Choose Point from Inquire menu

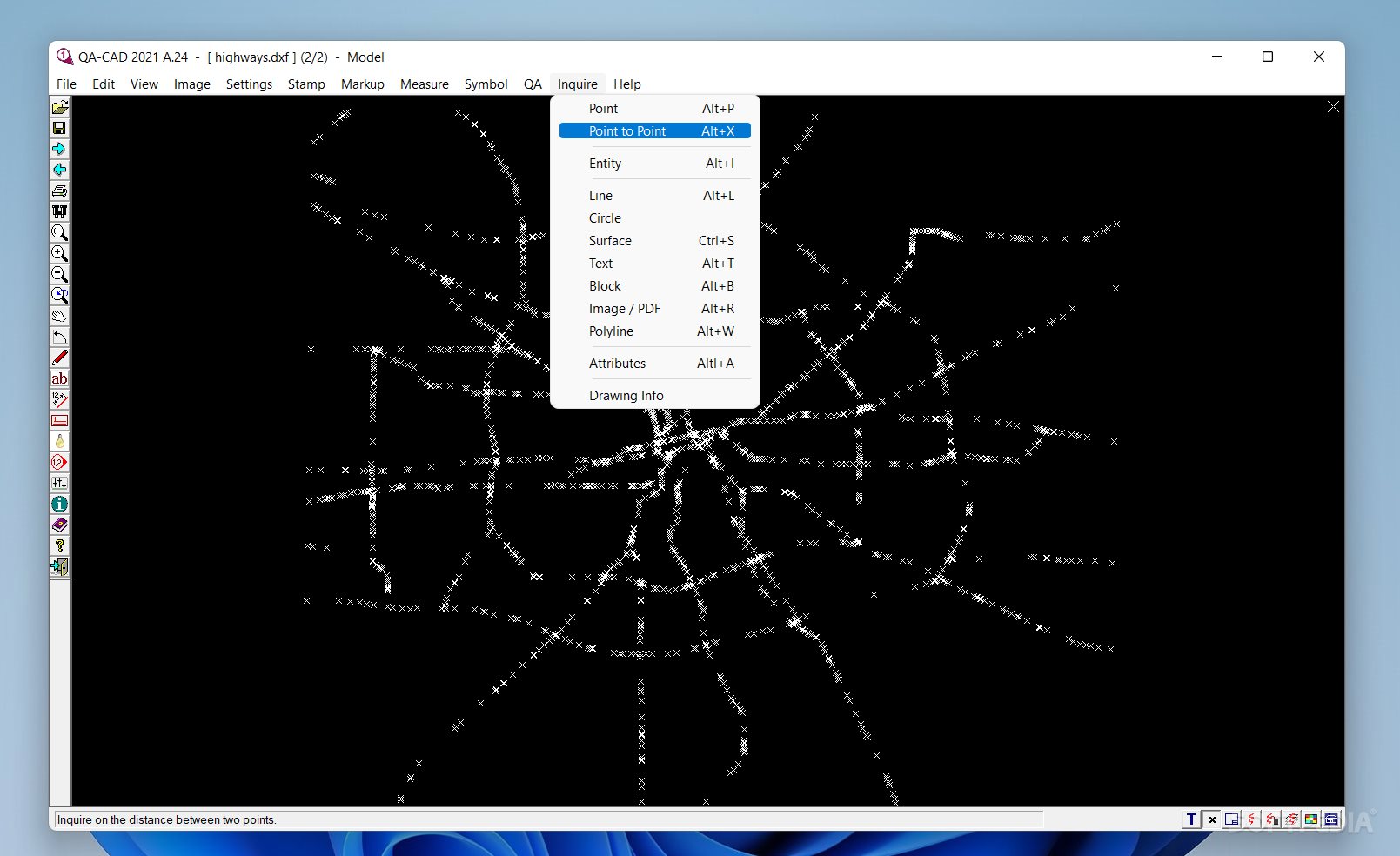pos(655,109)
